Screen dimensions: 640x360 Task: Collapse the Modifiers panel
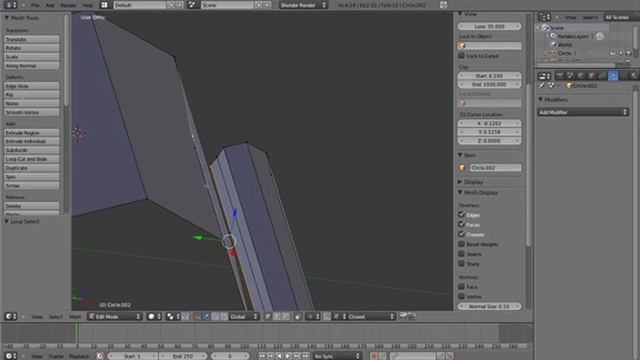tap(541, 99)
